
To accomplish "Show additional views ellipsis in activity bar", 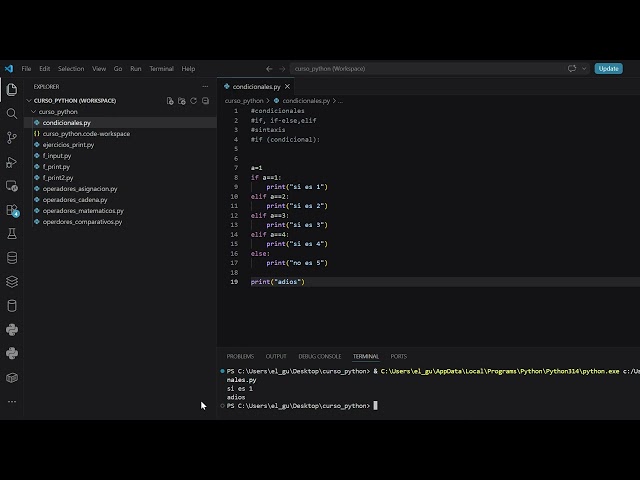I will click(x=12, y=402).
